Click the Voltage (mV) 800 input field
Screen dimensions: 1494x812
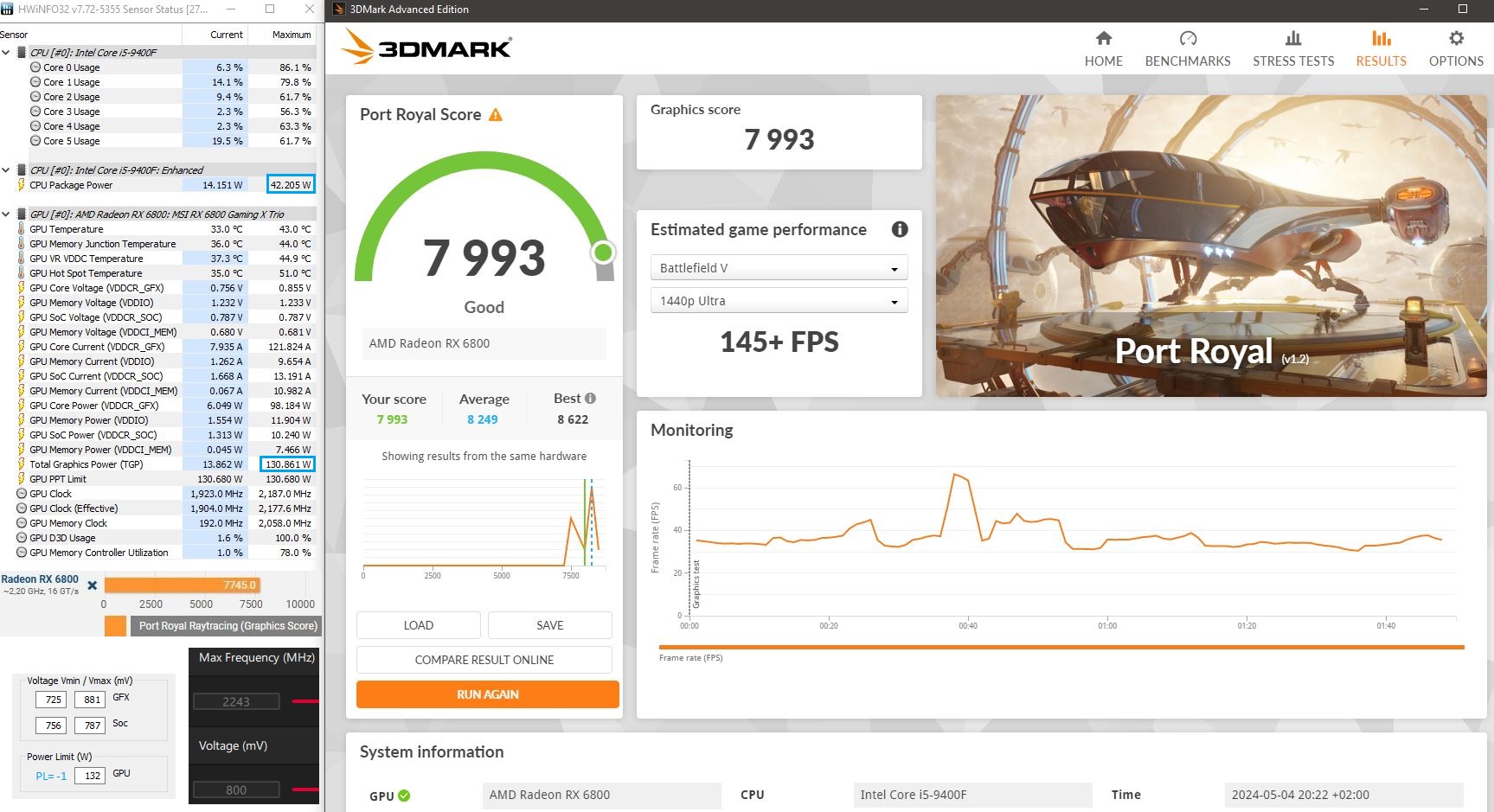click(236, 790)
